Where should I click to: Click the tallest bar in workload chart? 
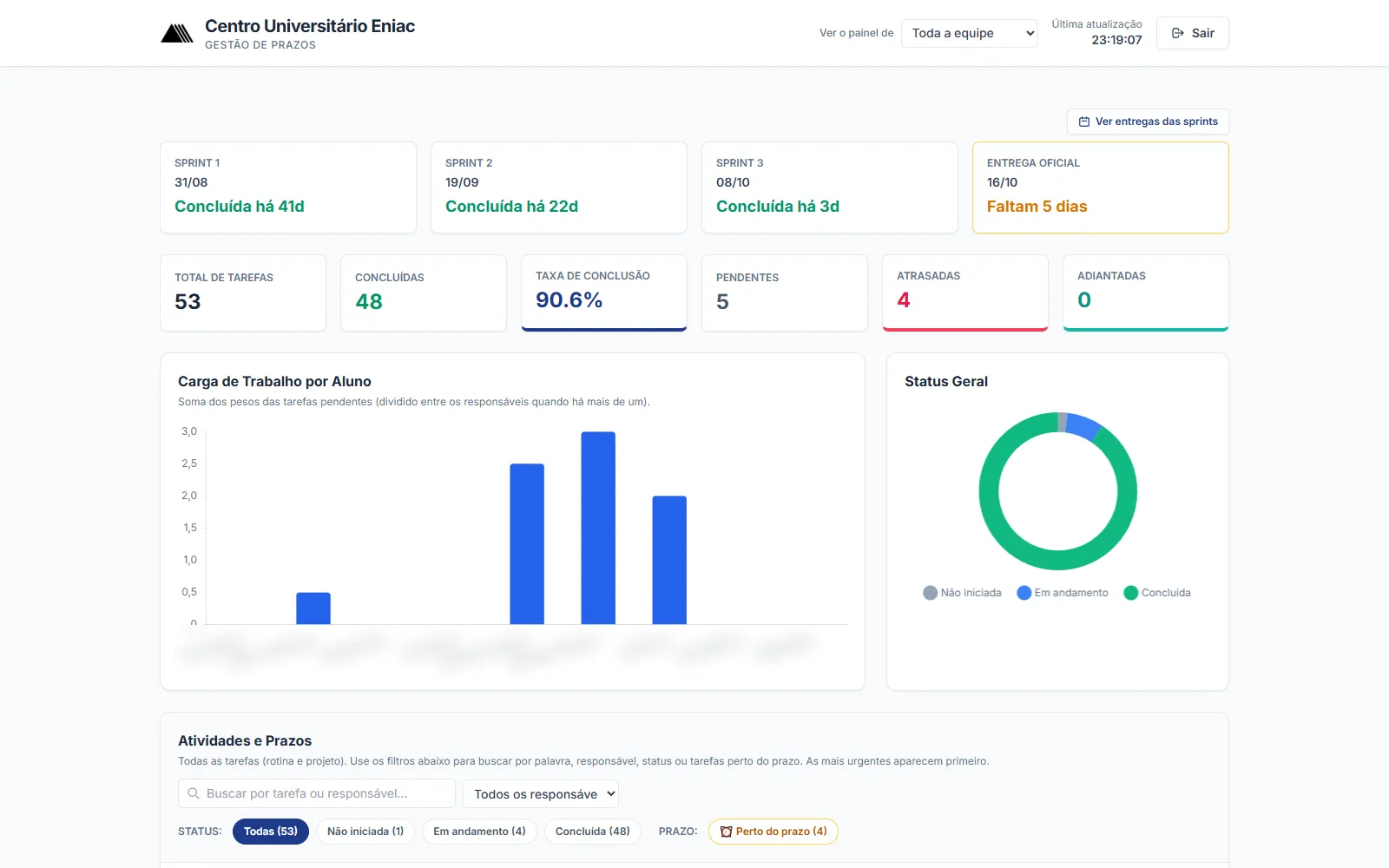click(598, 528)
